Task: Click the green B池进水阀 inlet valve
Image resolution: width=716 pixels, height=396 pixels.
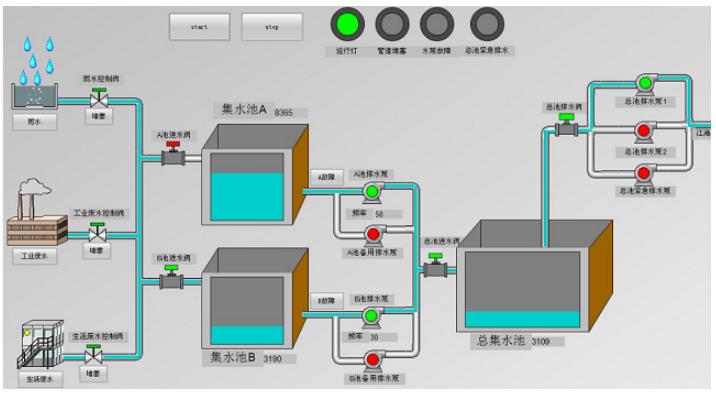Action: (171, 277)
